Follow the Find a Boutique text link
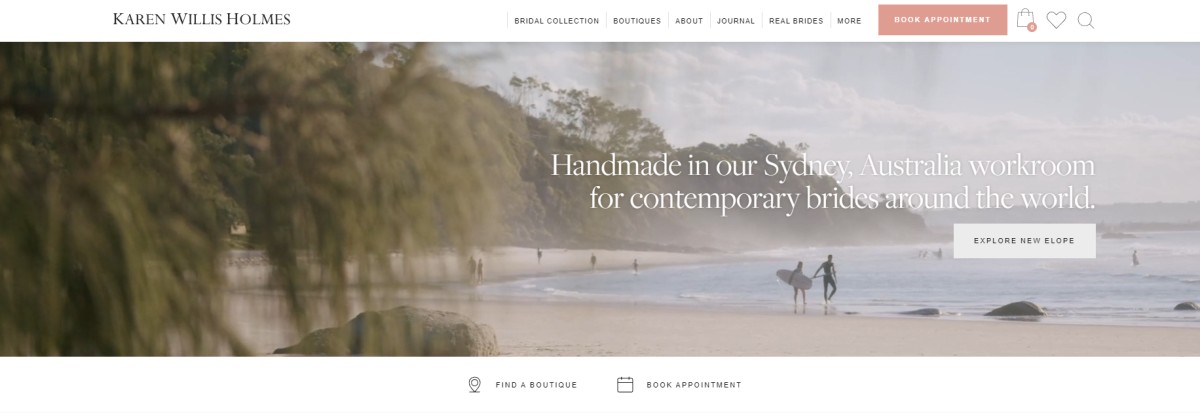 point(537,385)
